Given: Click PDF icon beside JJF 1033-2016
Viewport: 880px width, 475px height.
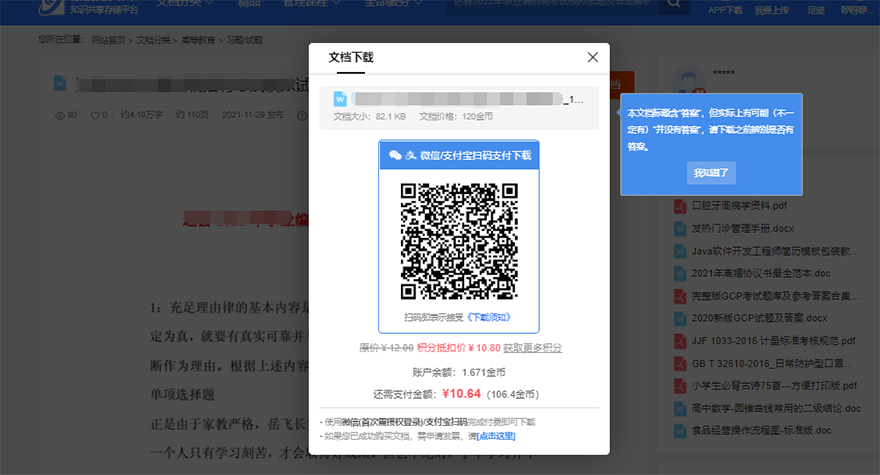Looking at the screenshot, I should click(x=680, y=341).
